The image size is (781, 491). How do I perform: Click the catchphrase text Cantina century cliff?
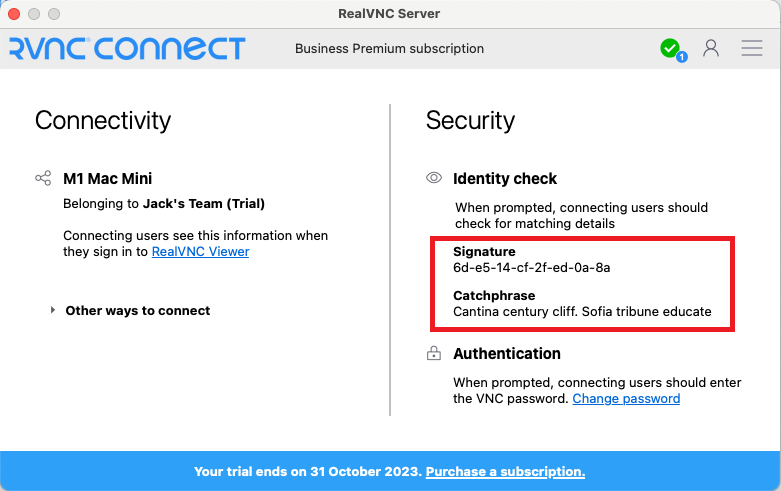(516, 311)
